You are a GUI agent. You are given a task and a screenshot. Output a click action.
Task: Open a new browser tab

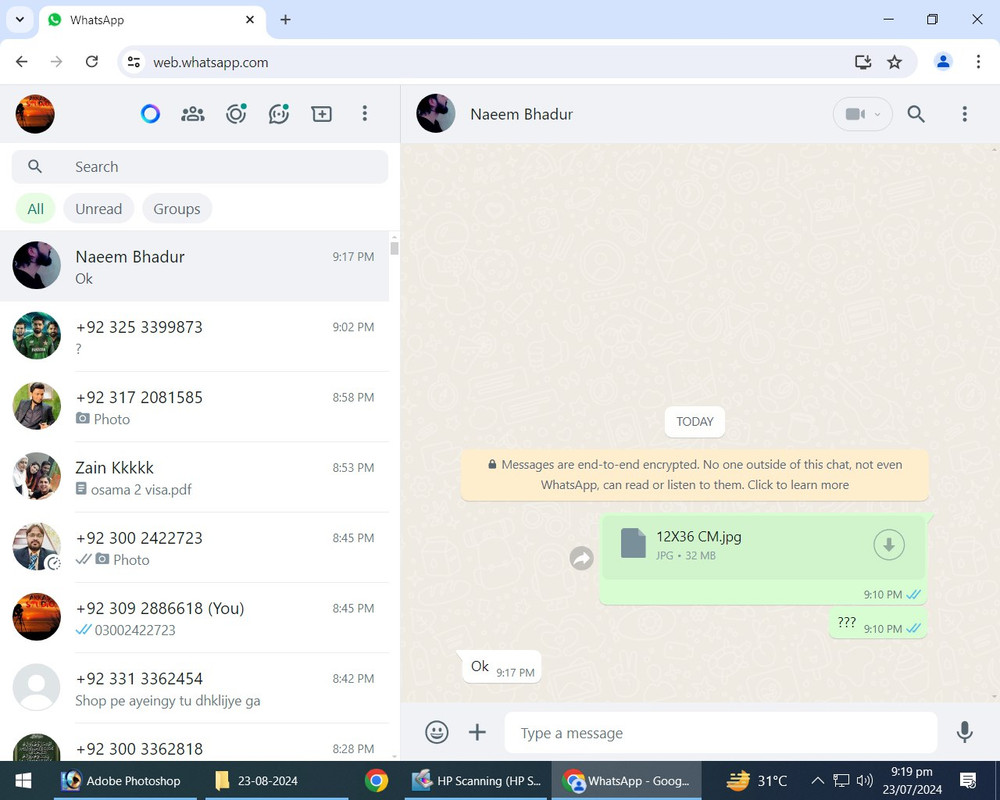point(285,20)
